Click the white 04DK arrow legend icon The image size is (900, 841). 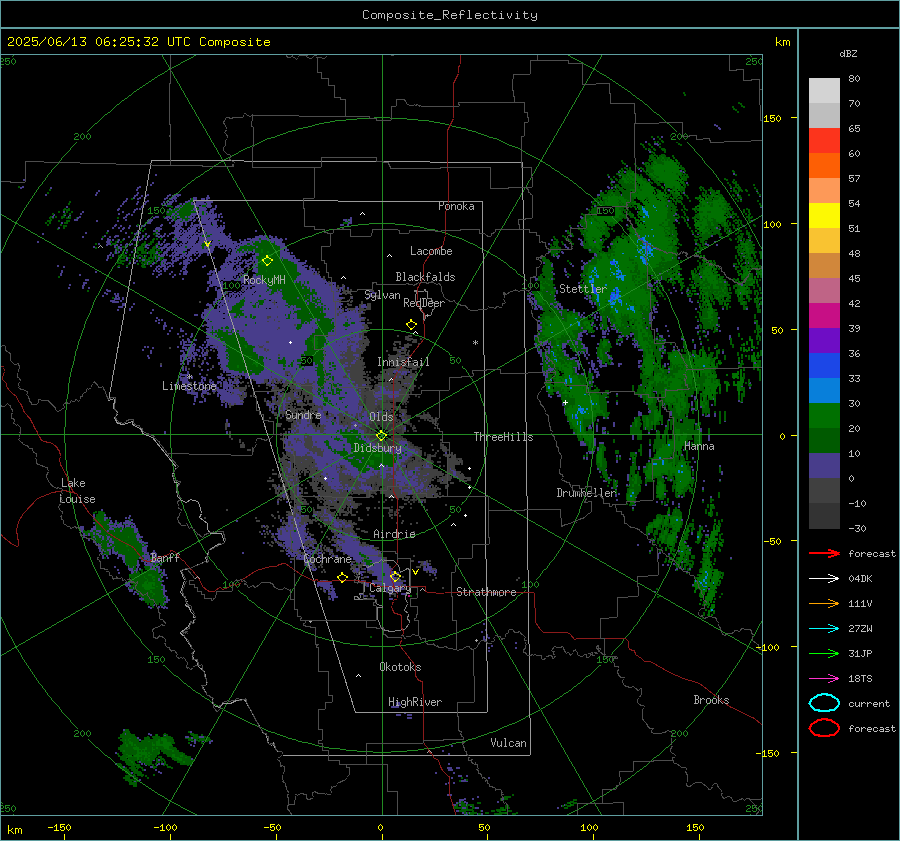tap(824, 578)
